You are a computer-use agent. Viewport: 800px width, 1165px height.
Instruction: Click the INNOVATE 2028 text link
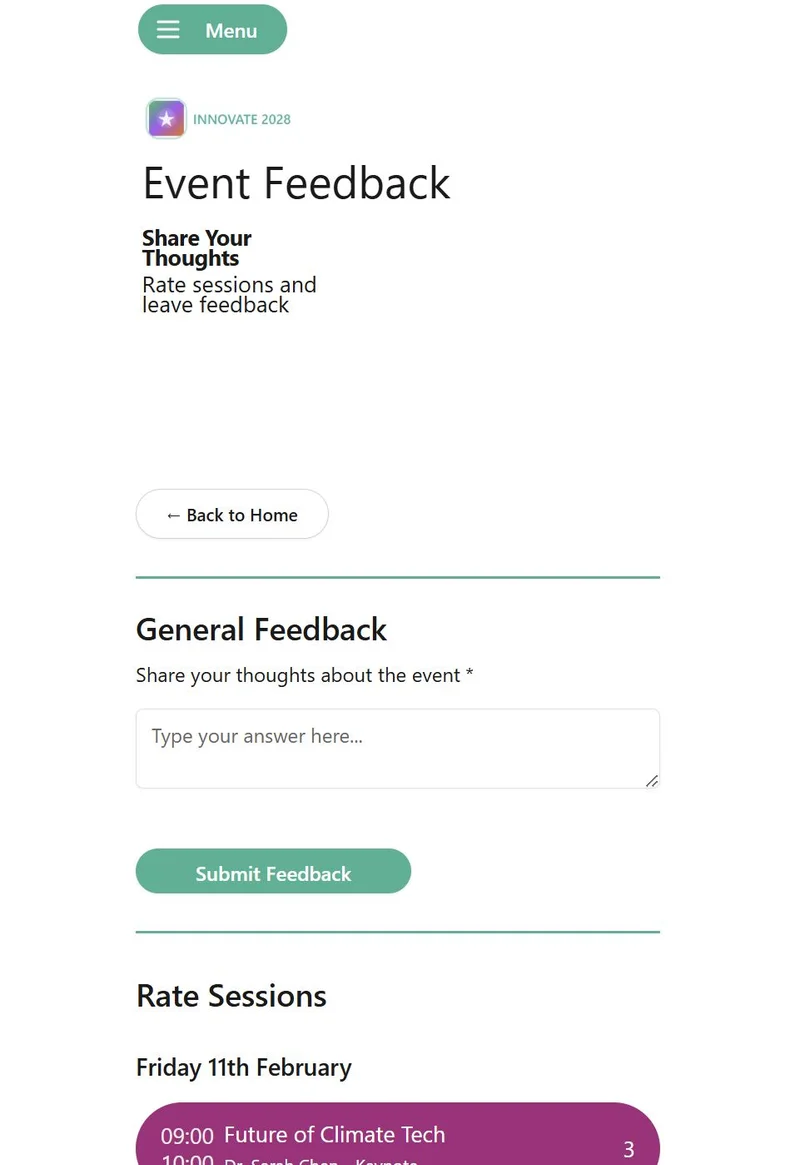click(x=242, y=119)
